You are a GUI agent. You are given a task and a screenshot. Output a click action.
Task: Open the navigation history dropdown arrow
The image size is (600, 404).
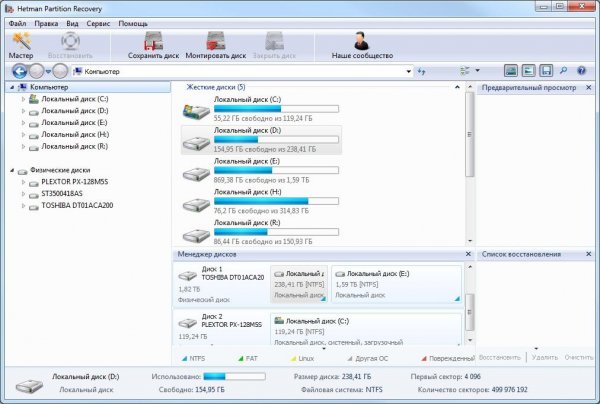click(48, 72)
